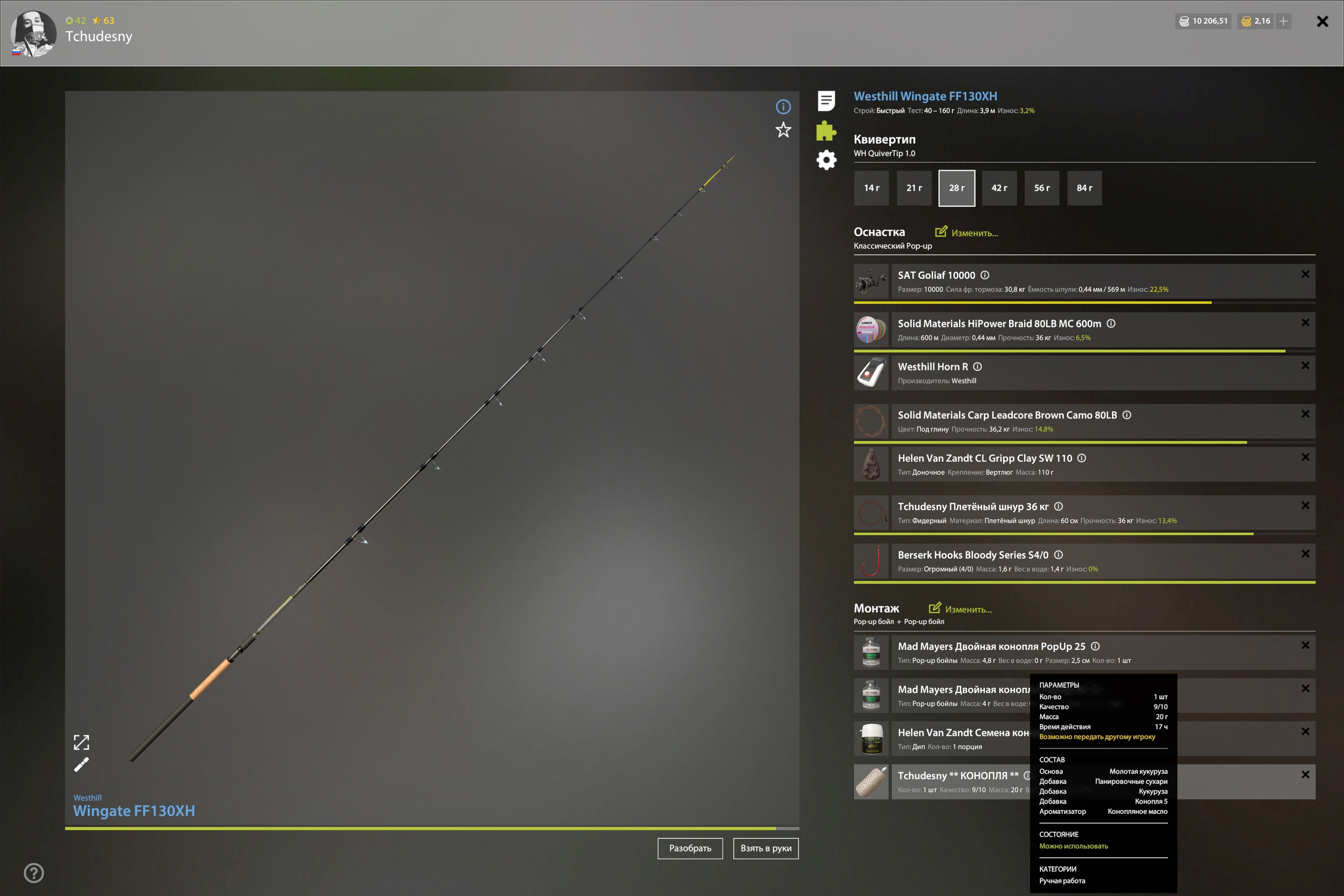Click the Разобрать button
Screen dimensions: 1344x896
coord(690,849)
